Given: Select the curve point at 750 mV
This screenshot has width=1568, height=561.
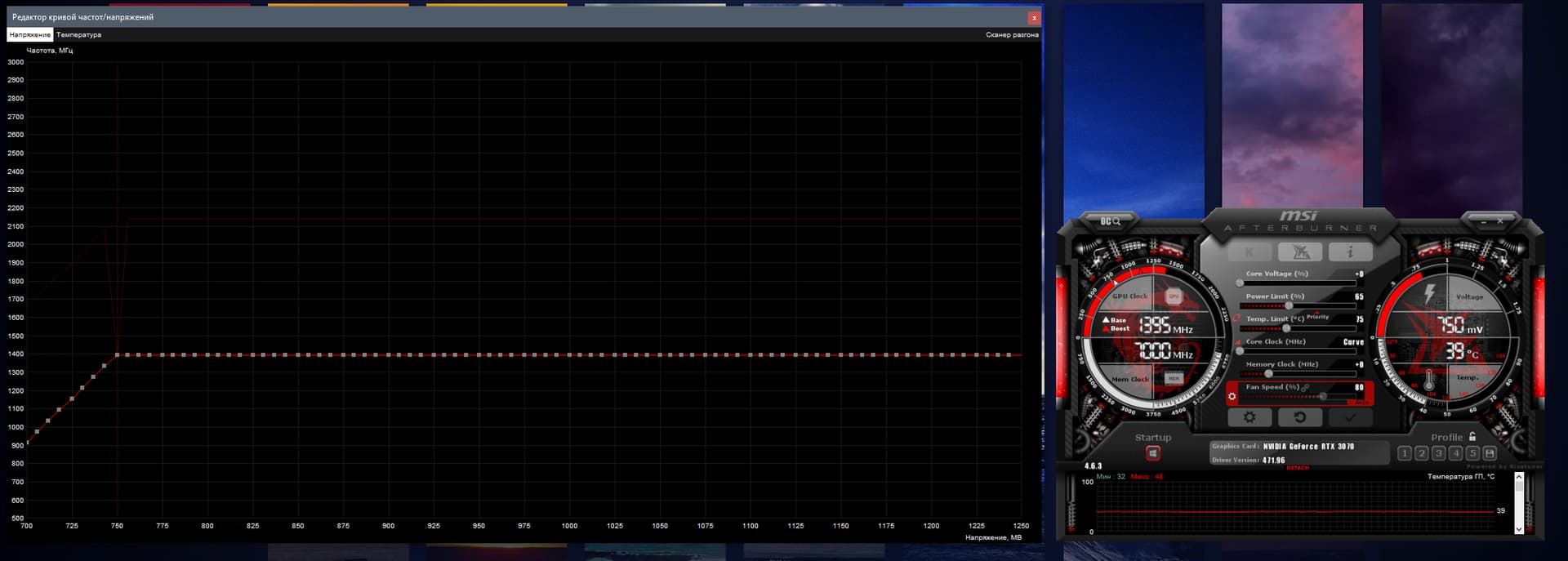Looking at the screenshot, I should 118,354.
